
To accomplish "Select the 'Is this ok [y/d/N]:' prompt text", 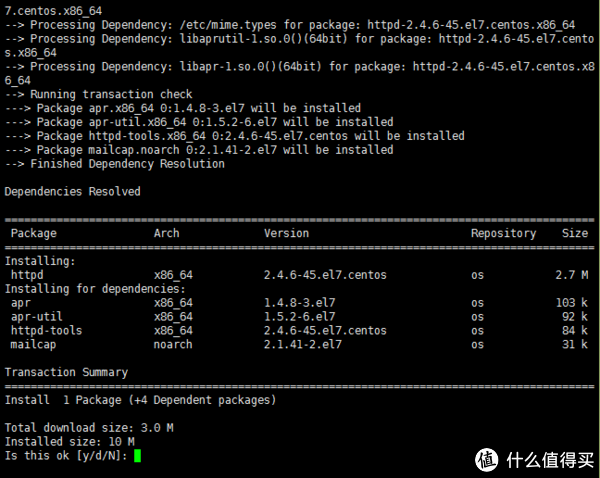I will (66, 456).
